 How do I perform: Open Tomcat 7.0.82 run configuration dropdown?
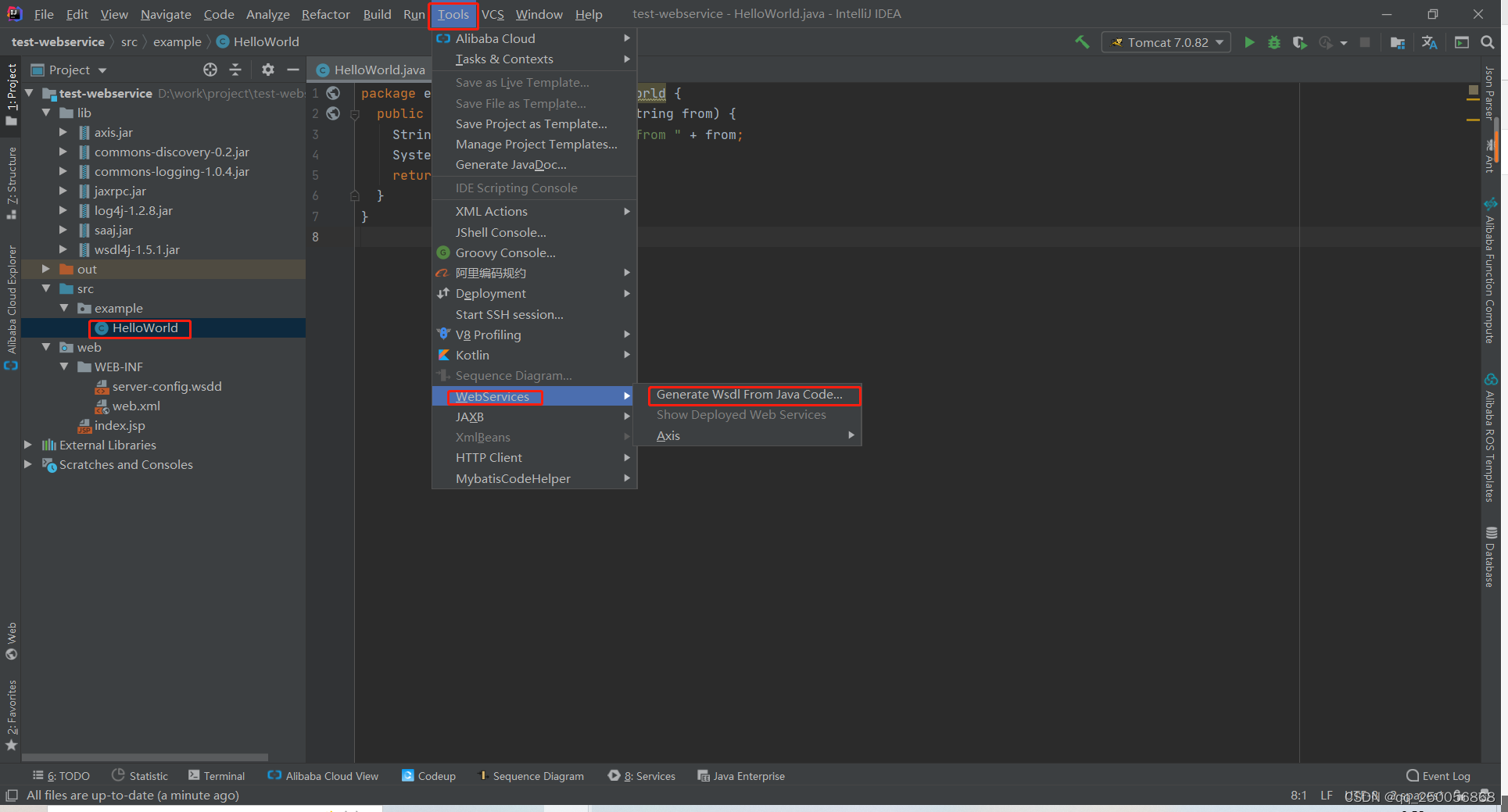click(1166, 42)
